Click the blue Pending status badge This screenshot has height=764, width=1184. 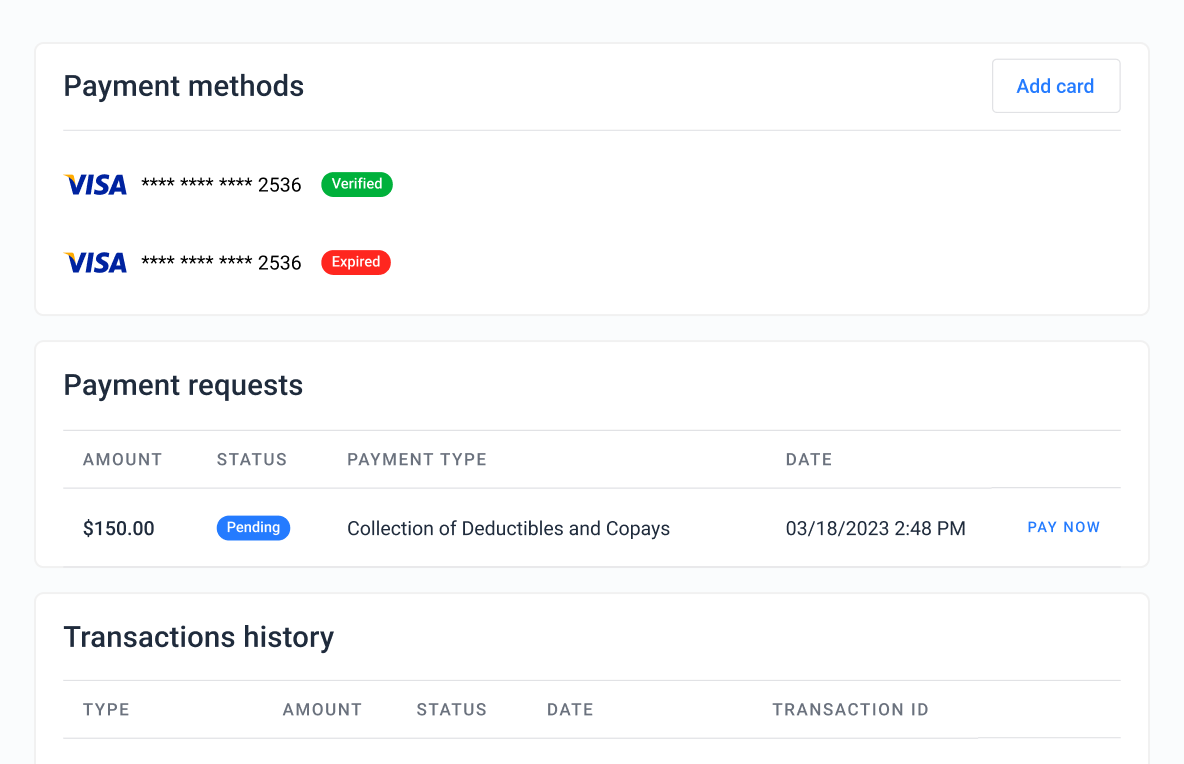click(253, 528)
